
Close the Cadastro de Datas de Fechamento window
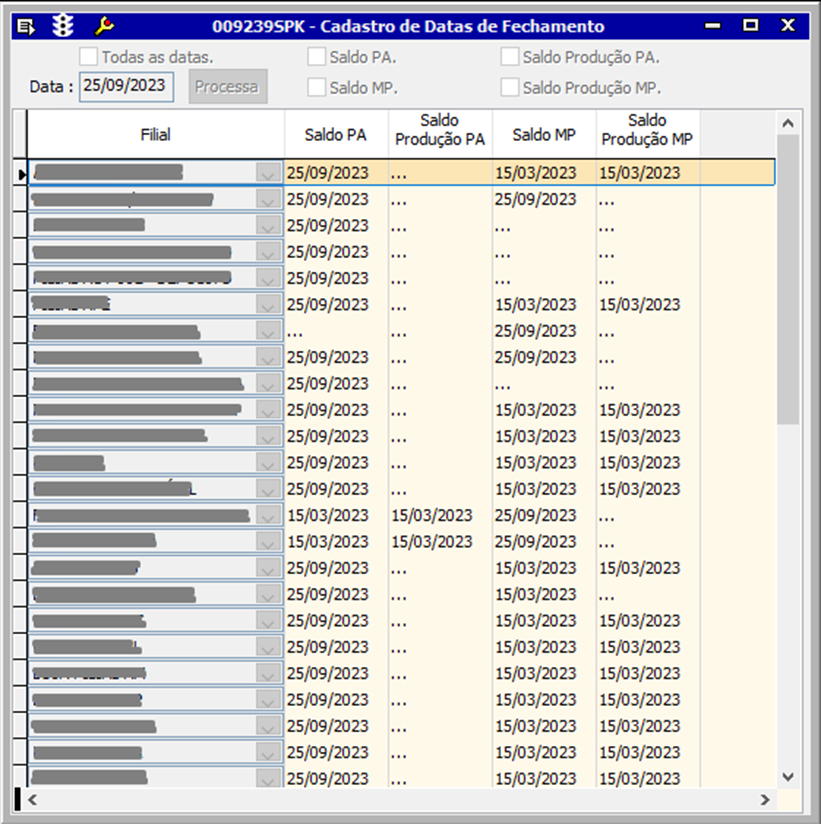(x=788, y=25)
